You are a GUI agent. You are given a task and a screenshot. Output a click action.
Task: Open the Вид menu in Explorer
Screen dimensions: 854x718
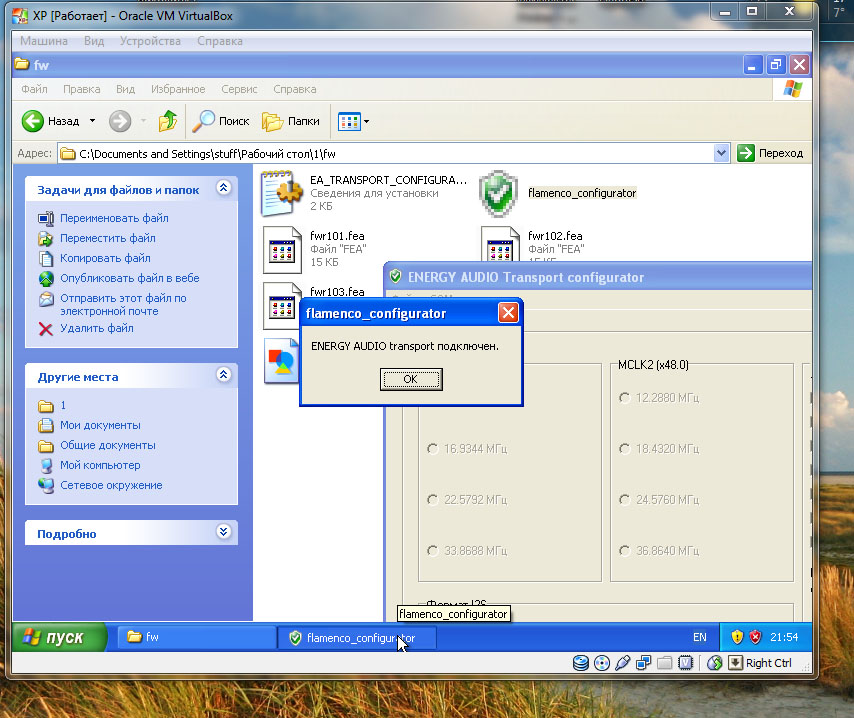coord(125,89)
